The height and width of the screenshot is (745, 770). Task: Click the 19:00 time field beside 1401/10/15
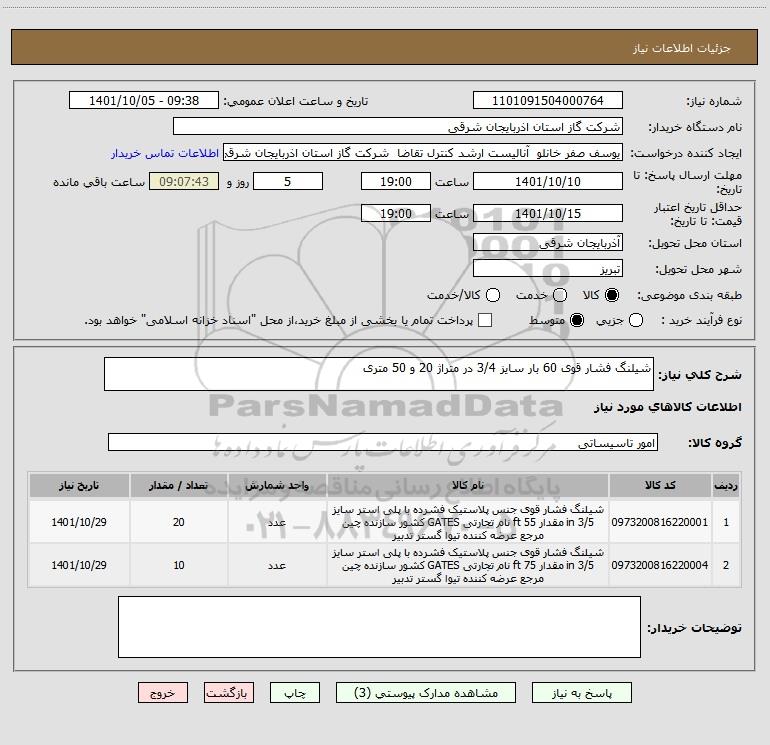[x=396, y=214]
